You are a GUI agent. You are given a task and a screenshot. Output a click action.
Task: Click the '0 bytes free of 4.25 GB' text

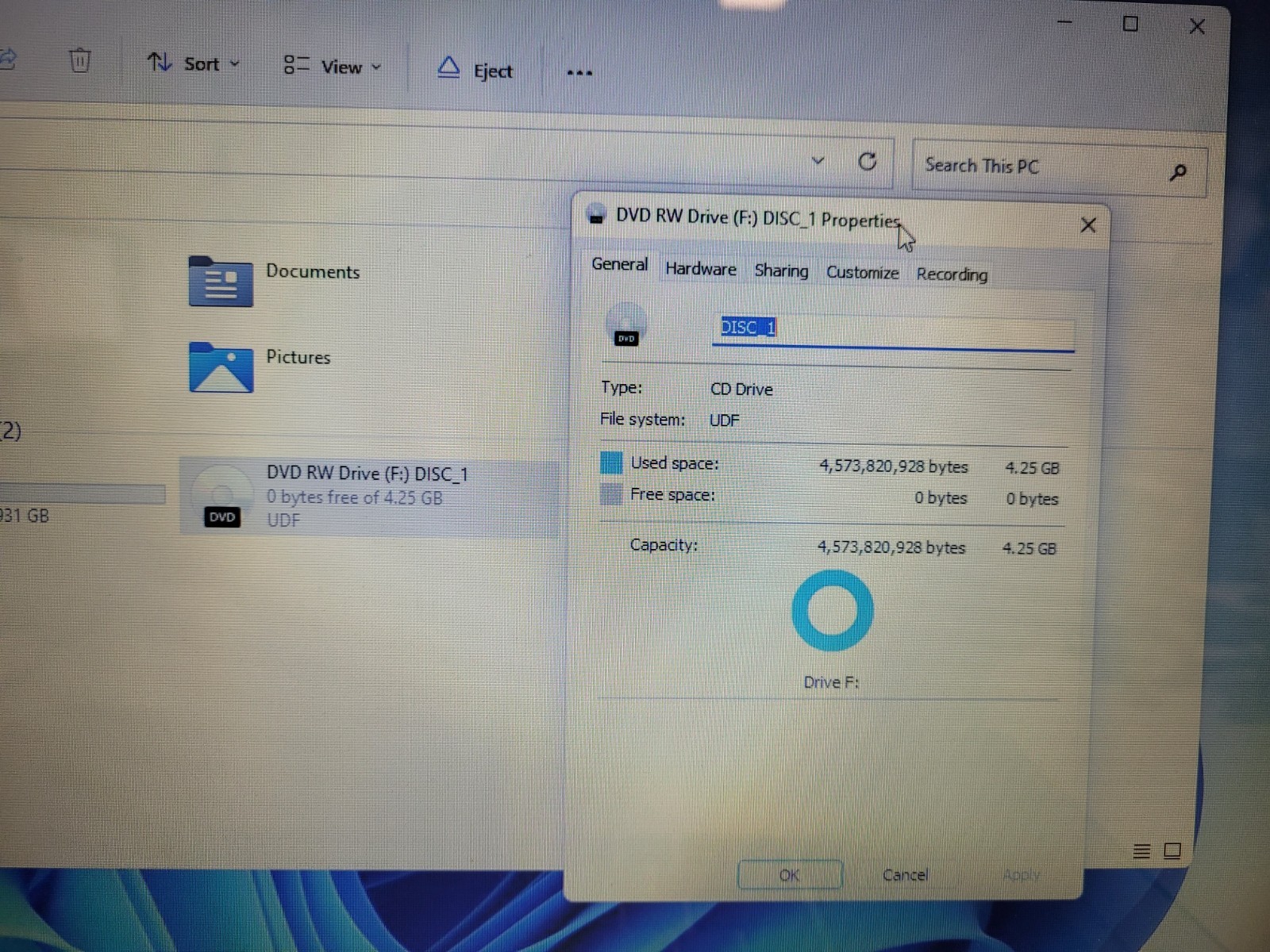coord(354,497)
